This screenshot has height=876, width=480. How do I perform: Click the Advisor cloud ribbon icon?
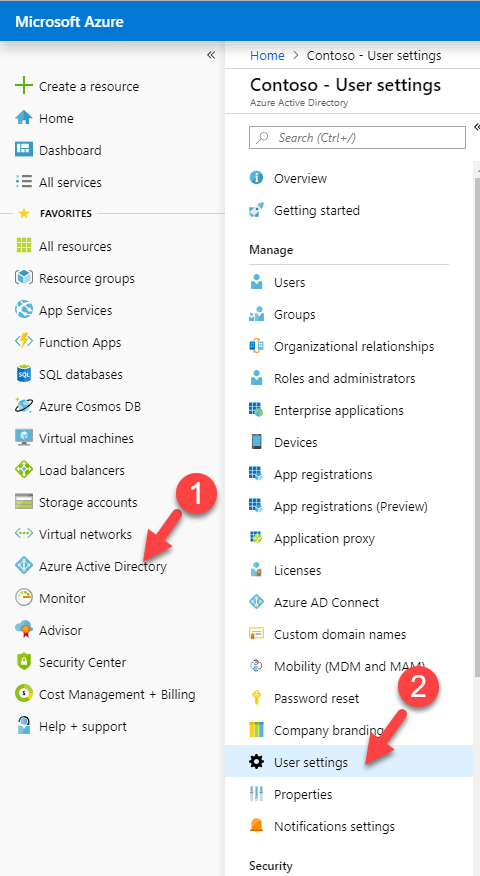[24, 630]
